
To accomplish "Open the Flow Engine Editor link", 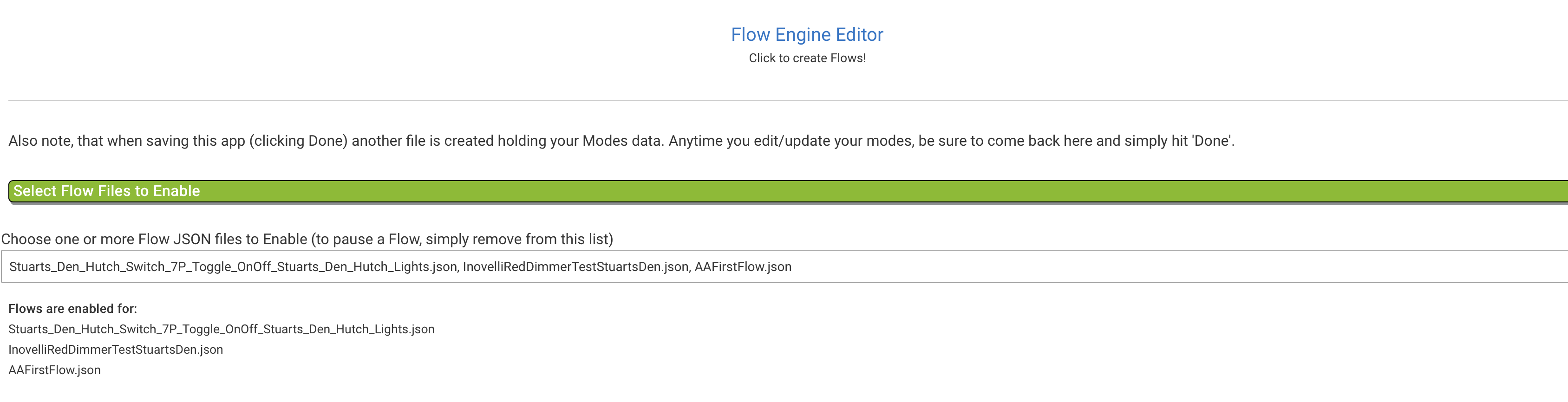I will click(x=806, y=35).
